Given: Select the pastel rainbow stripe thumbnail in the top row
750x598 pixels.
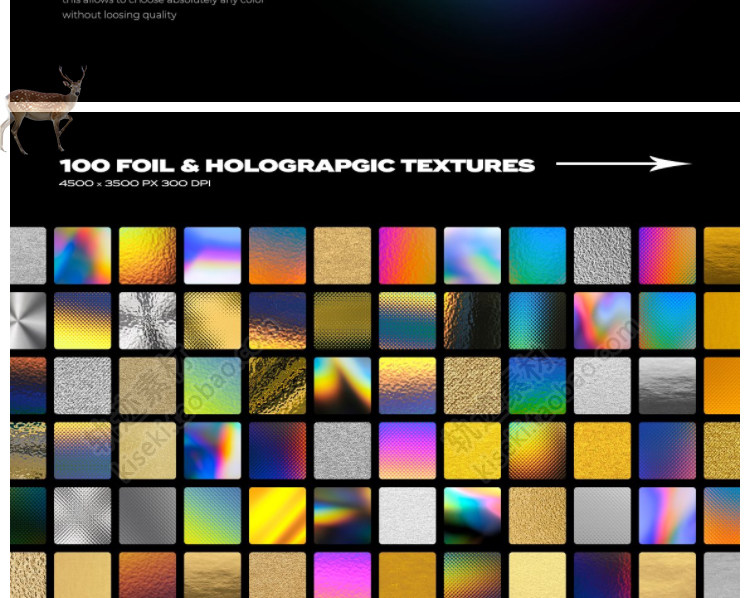Looking at the screenshot, I should (x=212, y=255).
